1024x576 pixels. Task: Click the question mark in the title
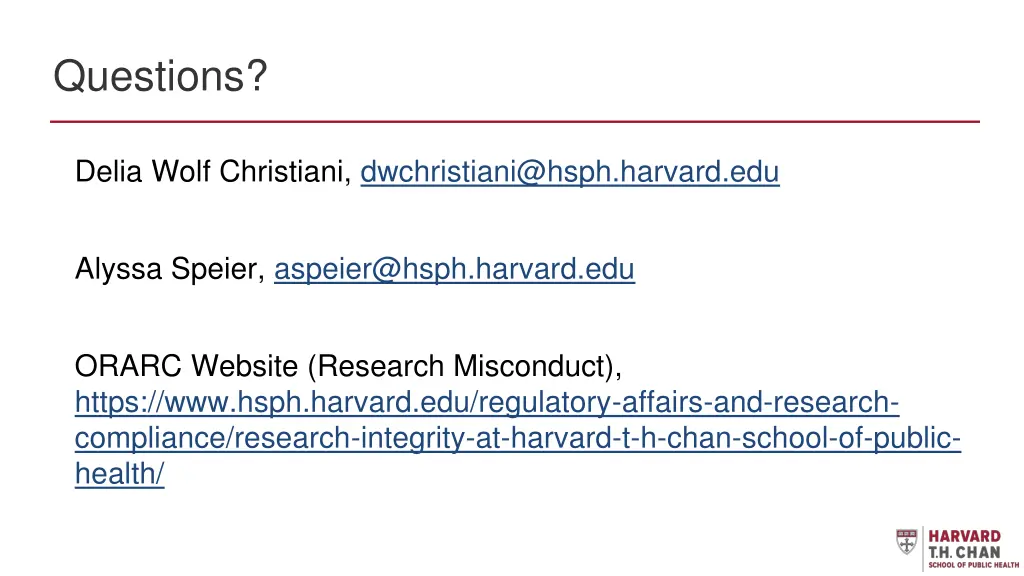point(259,76)
